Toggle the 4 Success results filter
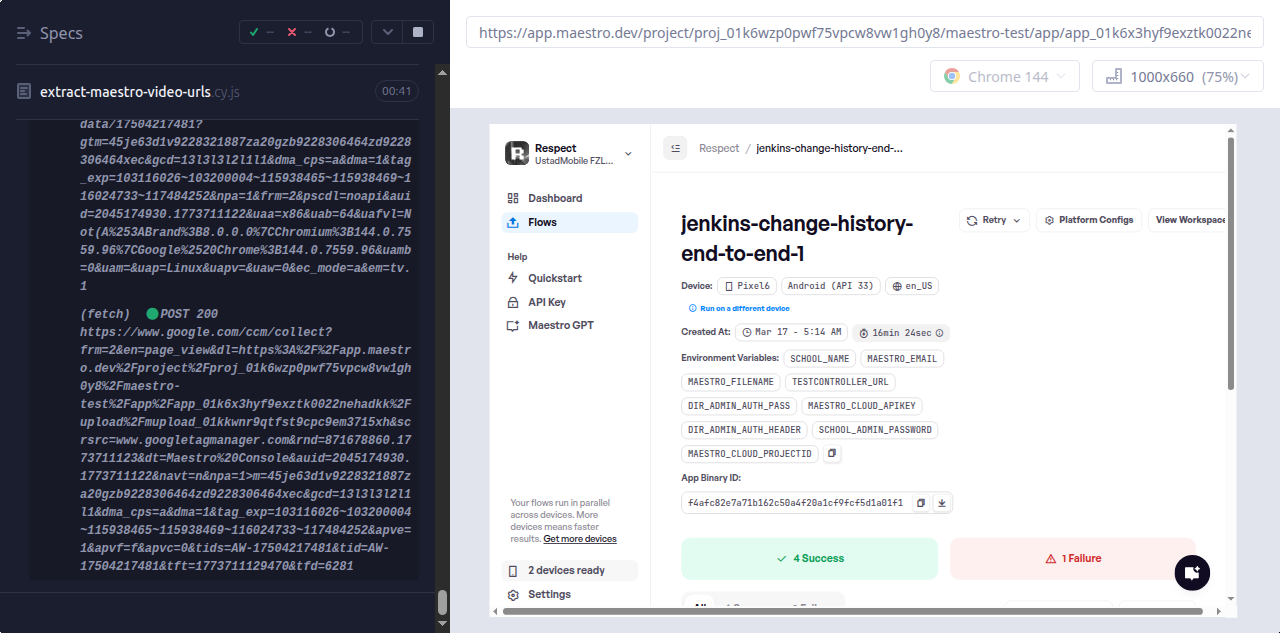Viewport: 1280px width, 633px height. click(x=809, y=558)
